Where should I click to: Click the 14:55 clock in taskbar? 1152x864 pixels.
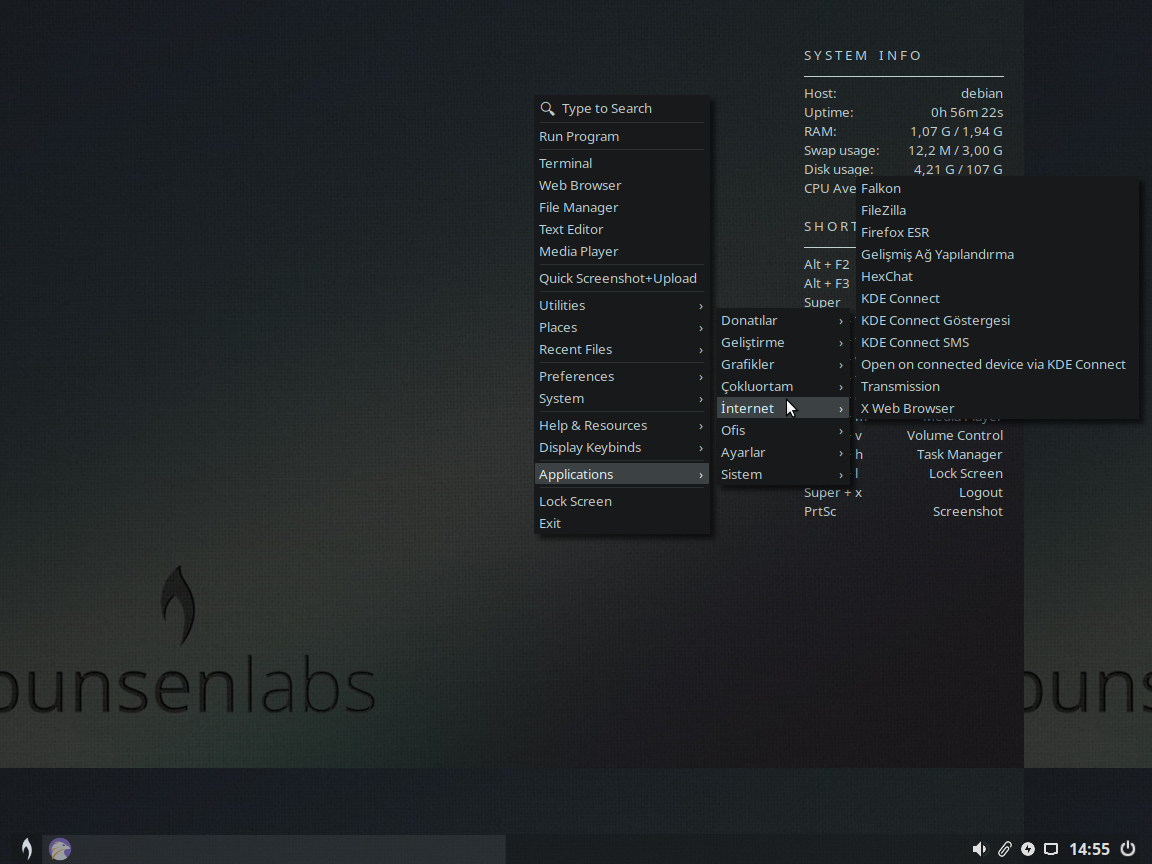click(x=1089, y=849)
